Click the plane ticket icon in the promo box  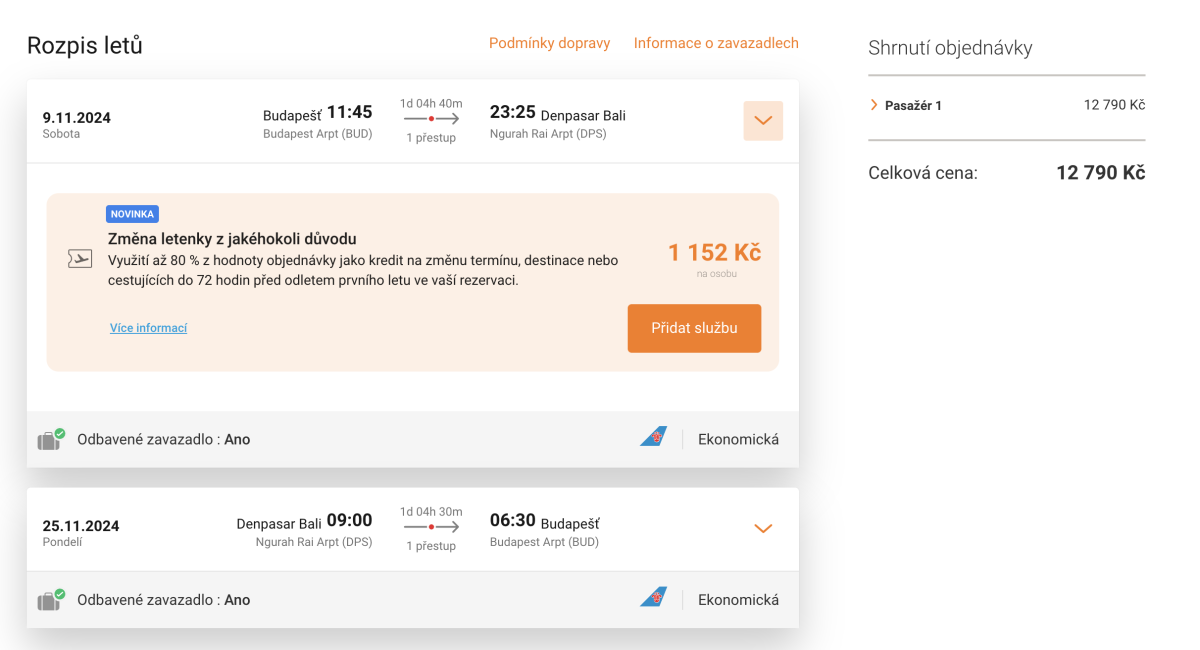[80, 259]
